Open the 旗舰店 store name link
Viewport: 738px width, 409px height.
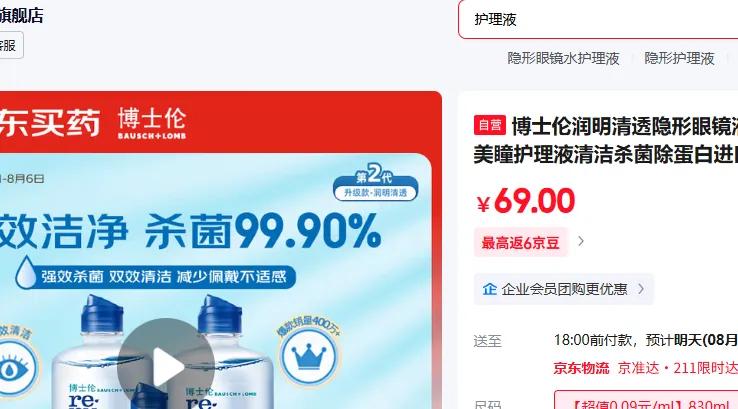pos(21,16)
